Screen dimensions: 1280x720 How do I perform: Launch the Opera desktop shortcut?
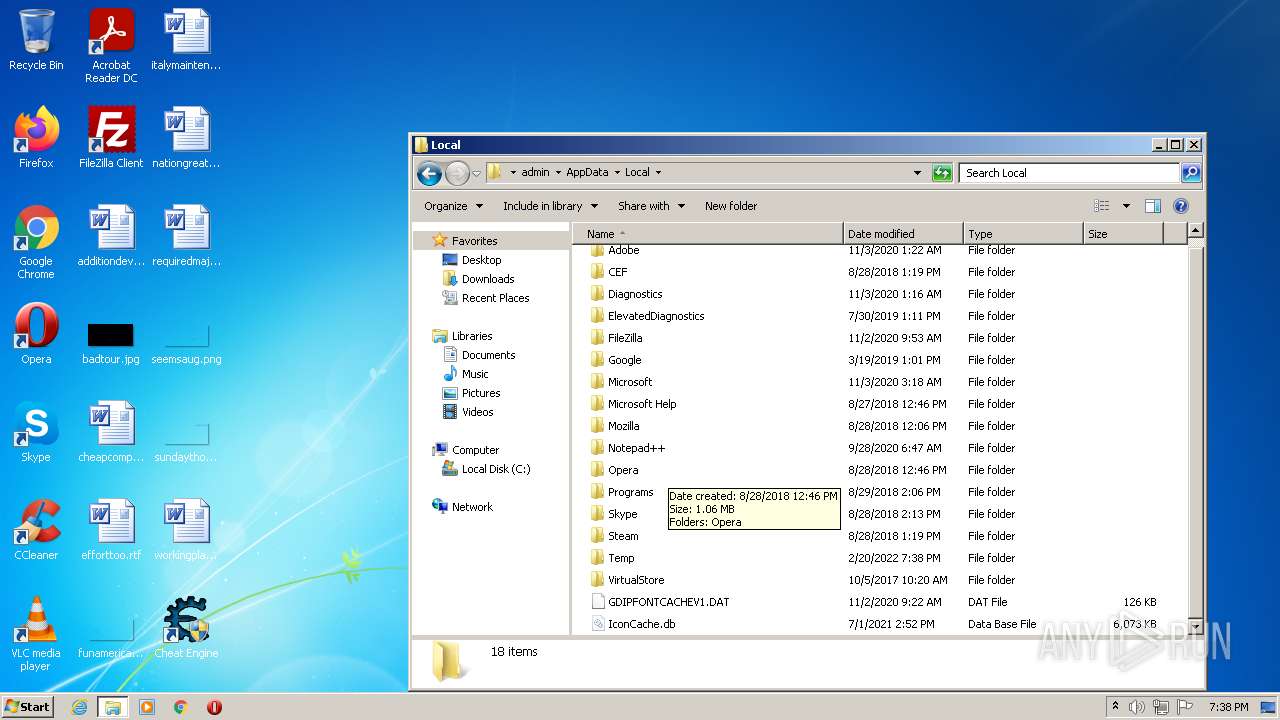click(x=36, y=335)
